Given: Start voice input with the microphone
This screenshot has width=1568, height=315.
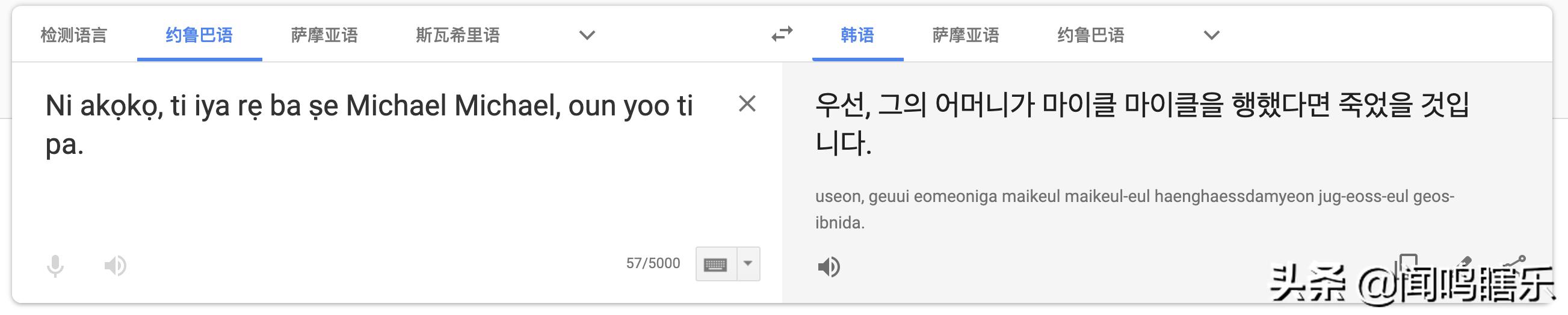Looking at the screenshot, I should [55, 266].
